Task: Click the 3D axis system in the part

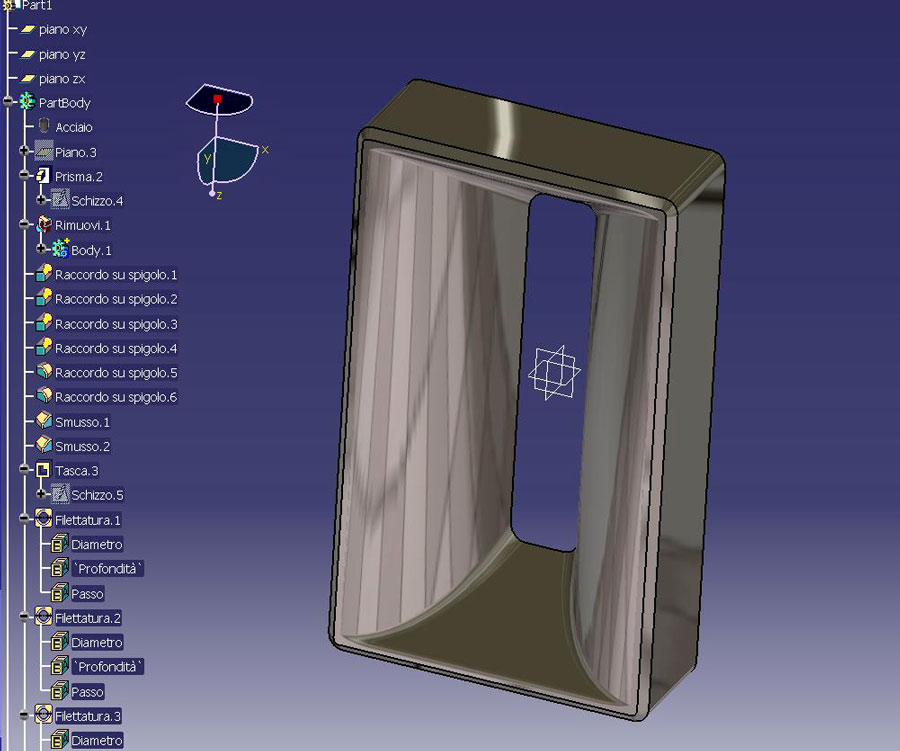Action: [x=554, y=372]
